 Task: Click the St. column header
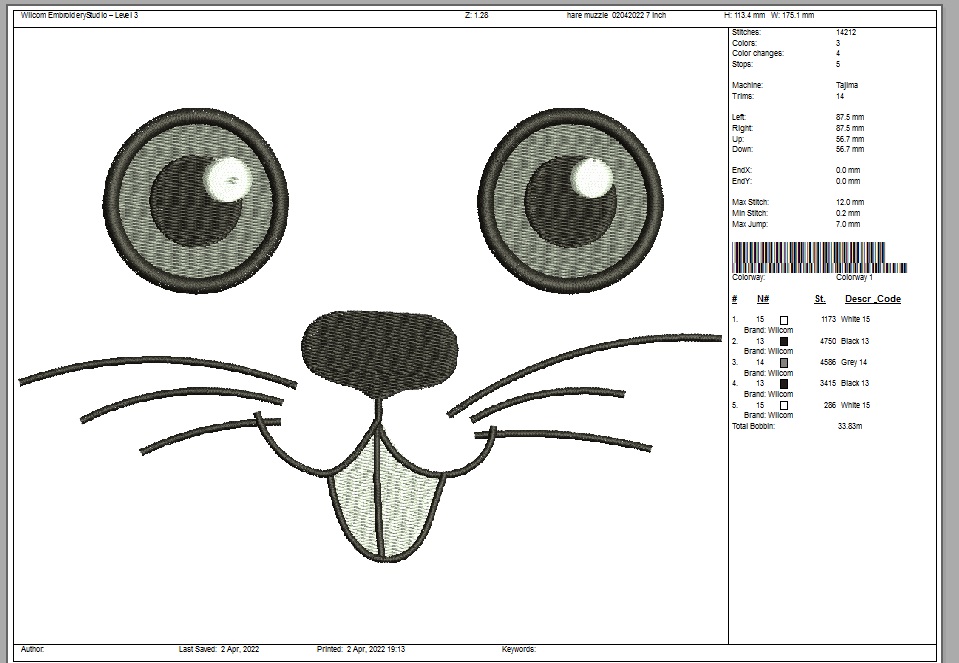[820, 299]
